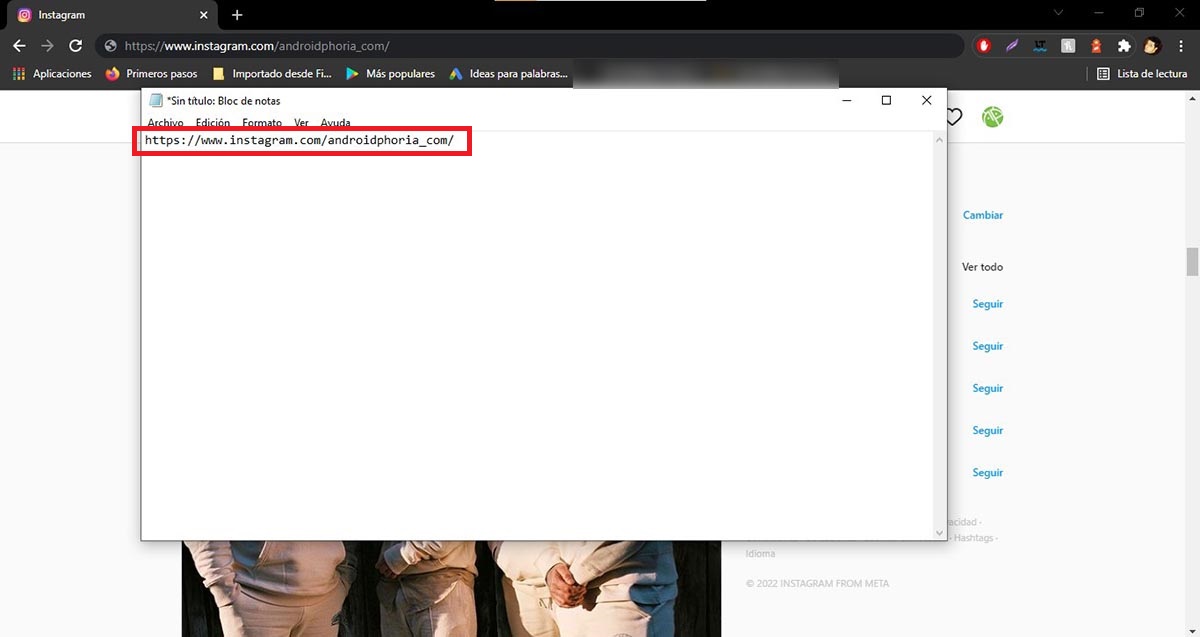The image size is (1200, 637).
Task: Open the Archivo menu in Notepad
Action: click(165, 123)
